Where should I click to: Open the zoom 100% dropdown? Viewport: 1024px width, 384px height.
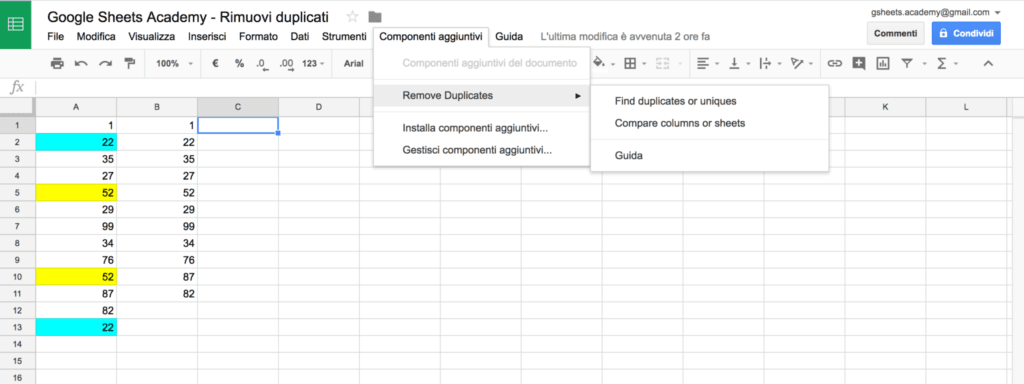(x=174, y=63)
